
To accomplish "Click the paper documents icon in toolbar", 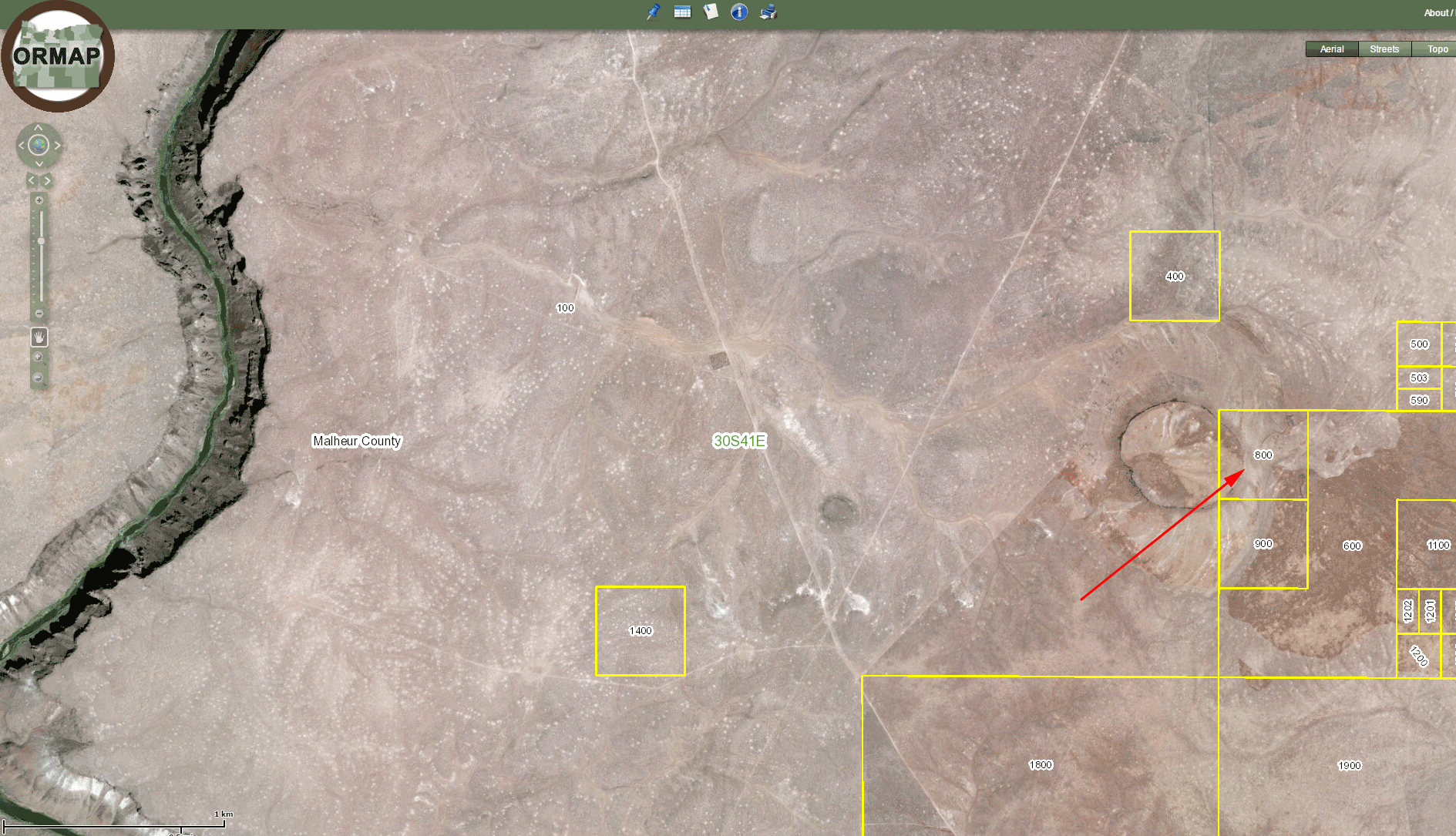I will click(x=711, y=12).
